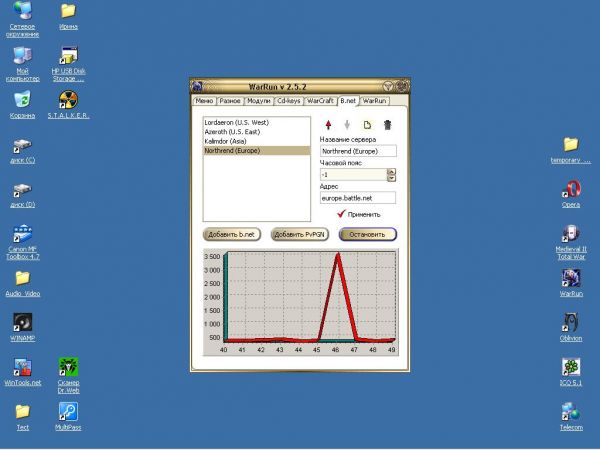Open the Модули tab
Viewport: 600px width, 450px height.
click(259, 101)
